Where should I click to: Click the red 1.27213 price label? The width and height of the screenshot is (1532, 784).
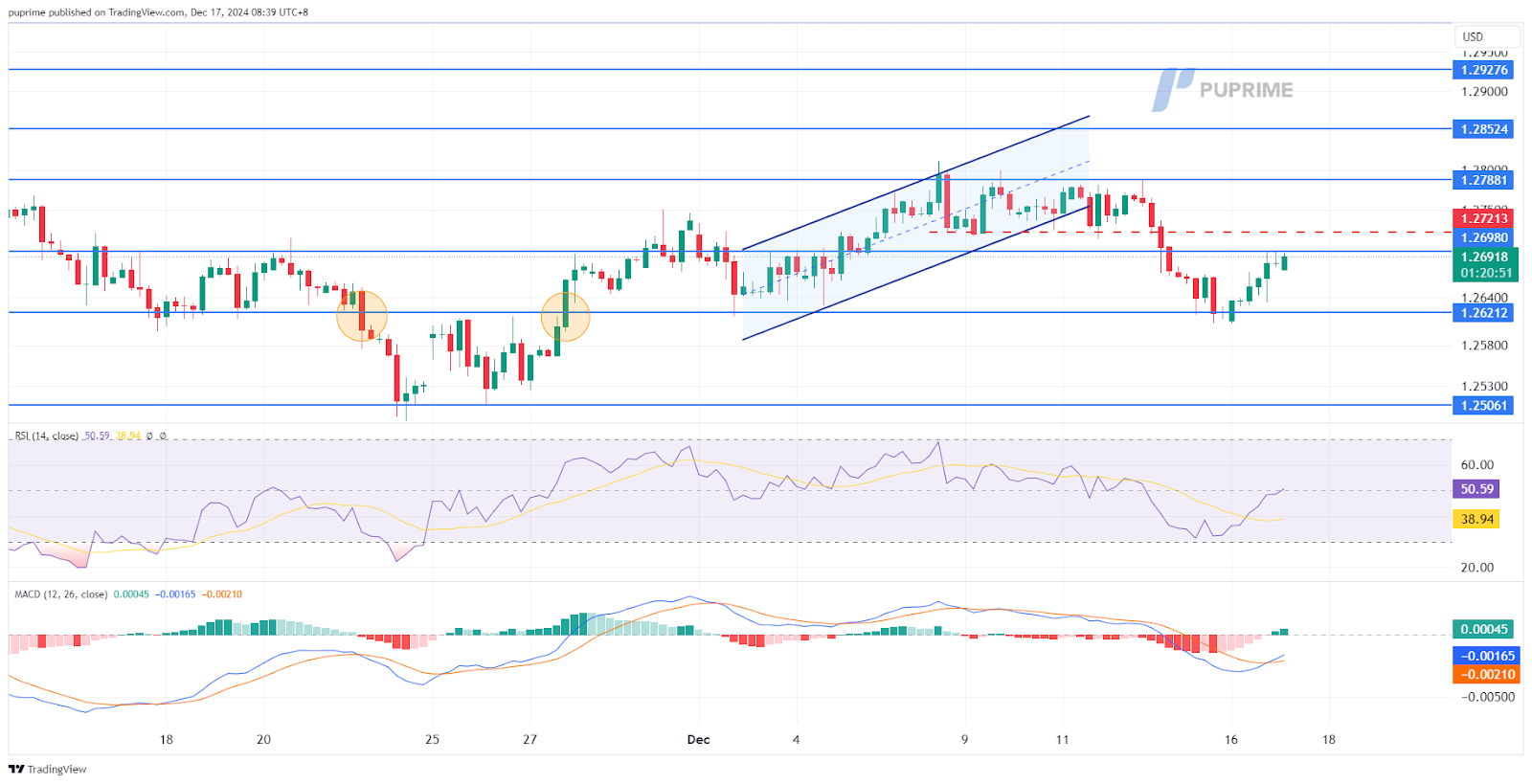point(1483,218)
